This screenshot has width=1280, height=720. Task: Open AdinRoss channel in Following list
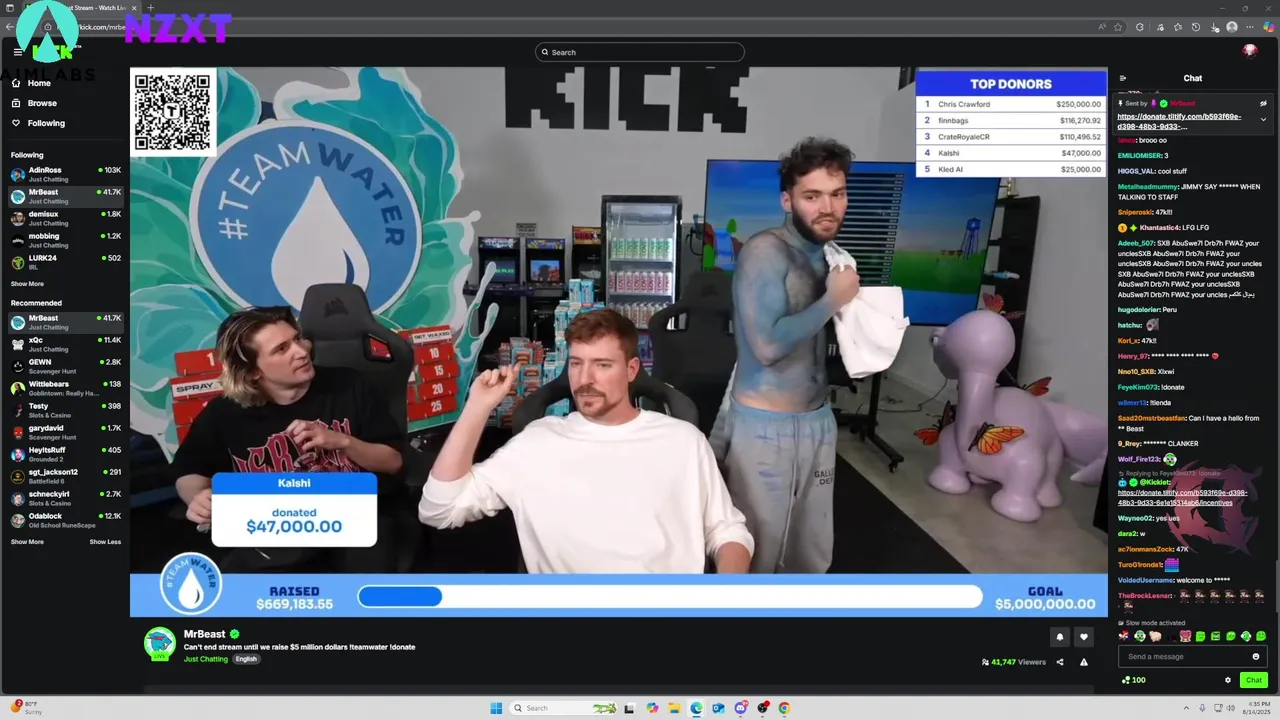tap(64, 174)
